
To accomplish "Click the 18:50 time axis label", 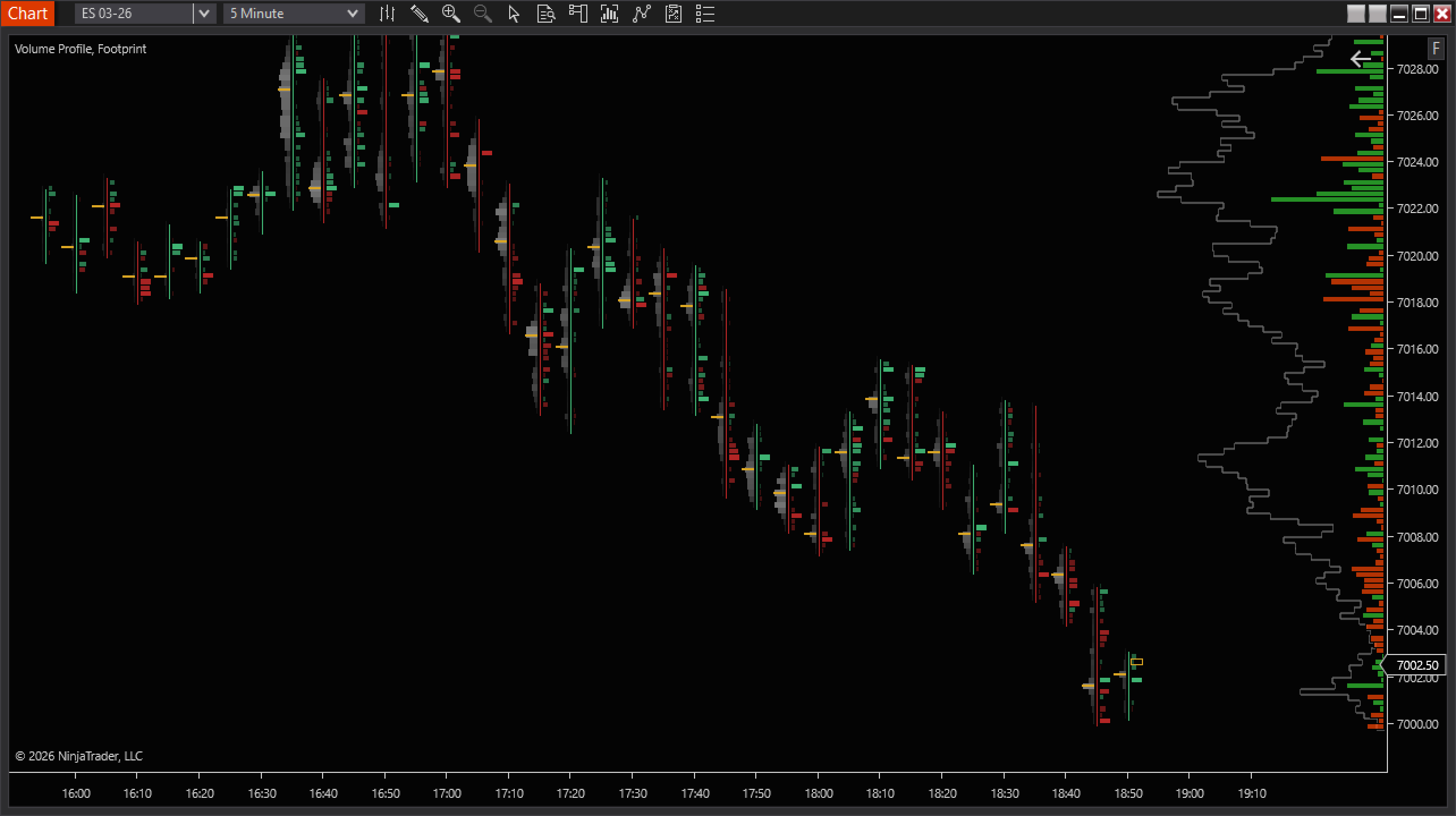I will [x=1128, y=794].
